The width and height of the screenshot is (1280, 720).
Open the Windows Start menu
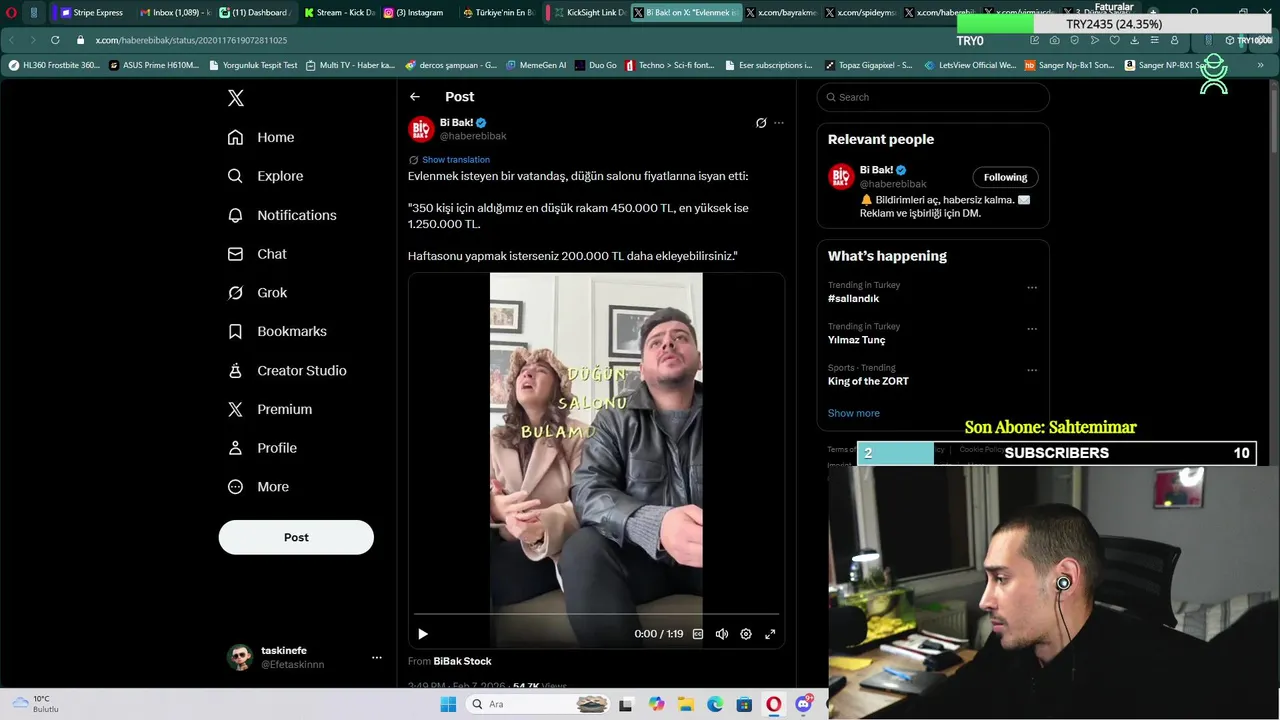pos(448,704)
